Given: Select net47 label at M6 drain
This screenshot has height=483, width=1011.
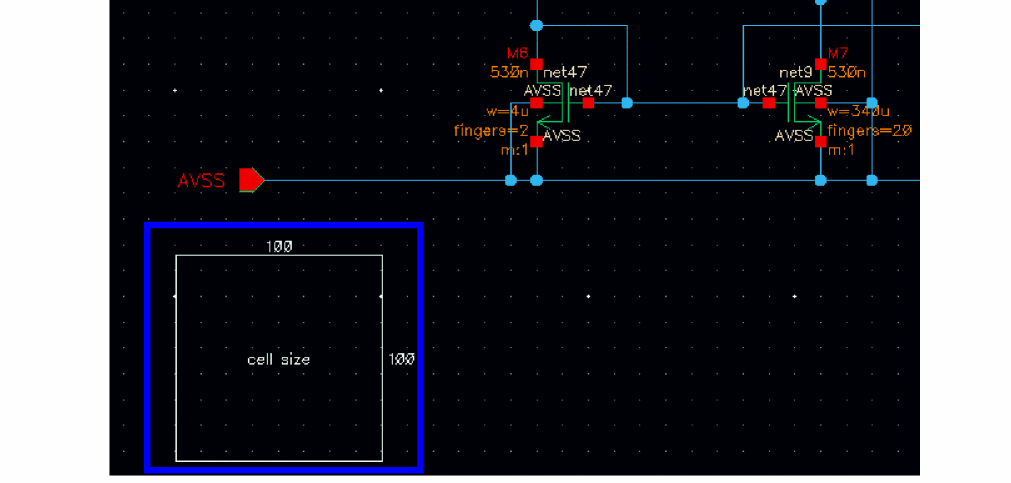Looking at the screenshot, I should pyautogui.click(x=565, y=72).
